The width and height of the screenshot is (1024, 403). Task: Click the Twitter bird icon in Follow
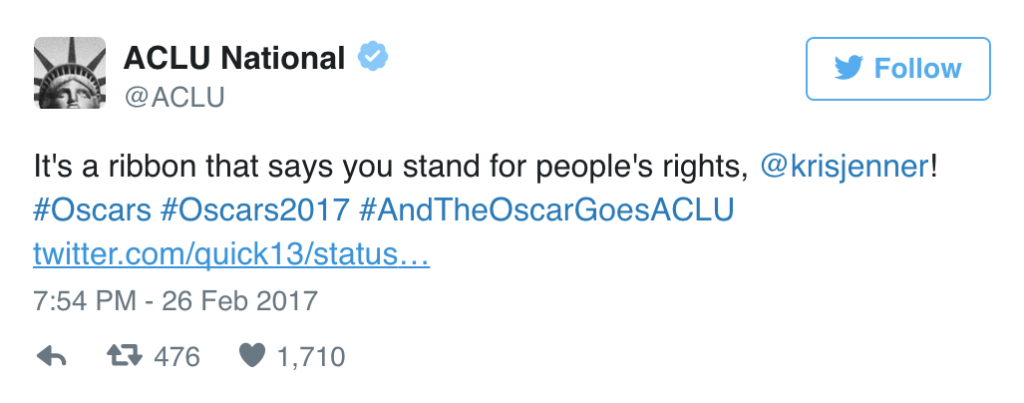[x=849, y=69]
